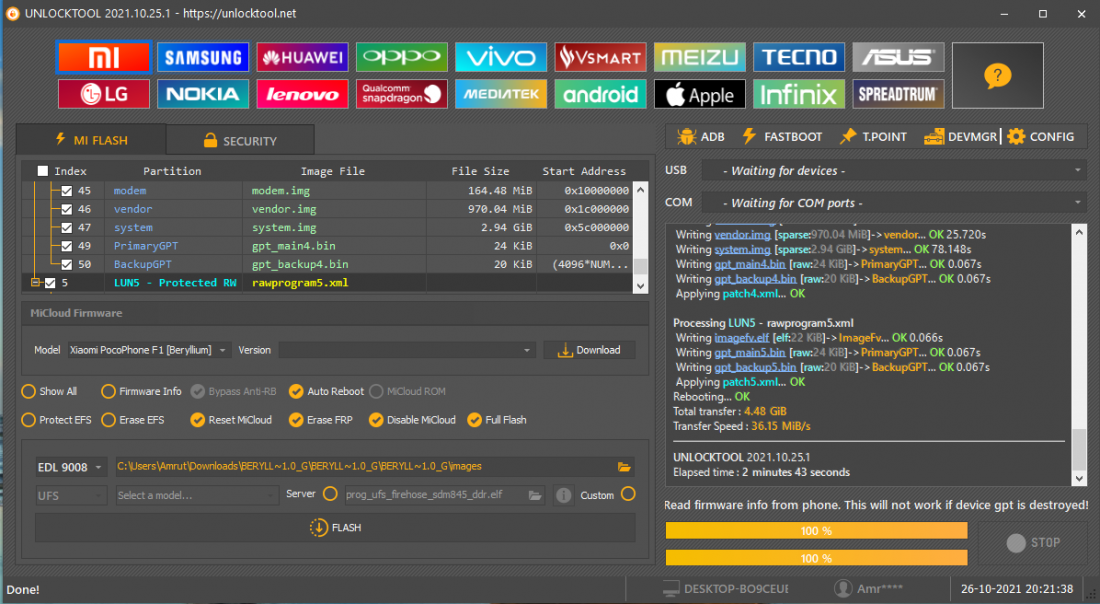Screen dimensions: 1100x604
Task: Click the STOP button
Action: tap(1033, 543)
